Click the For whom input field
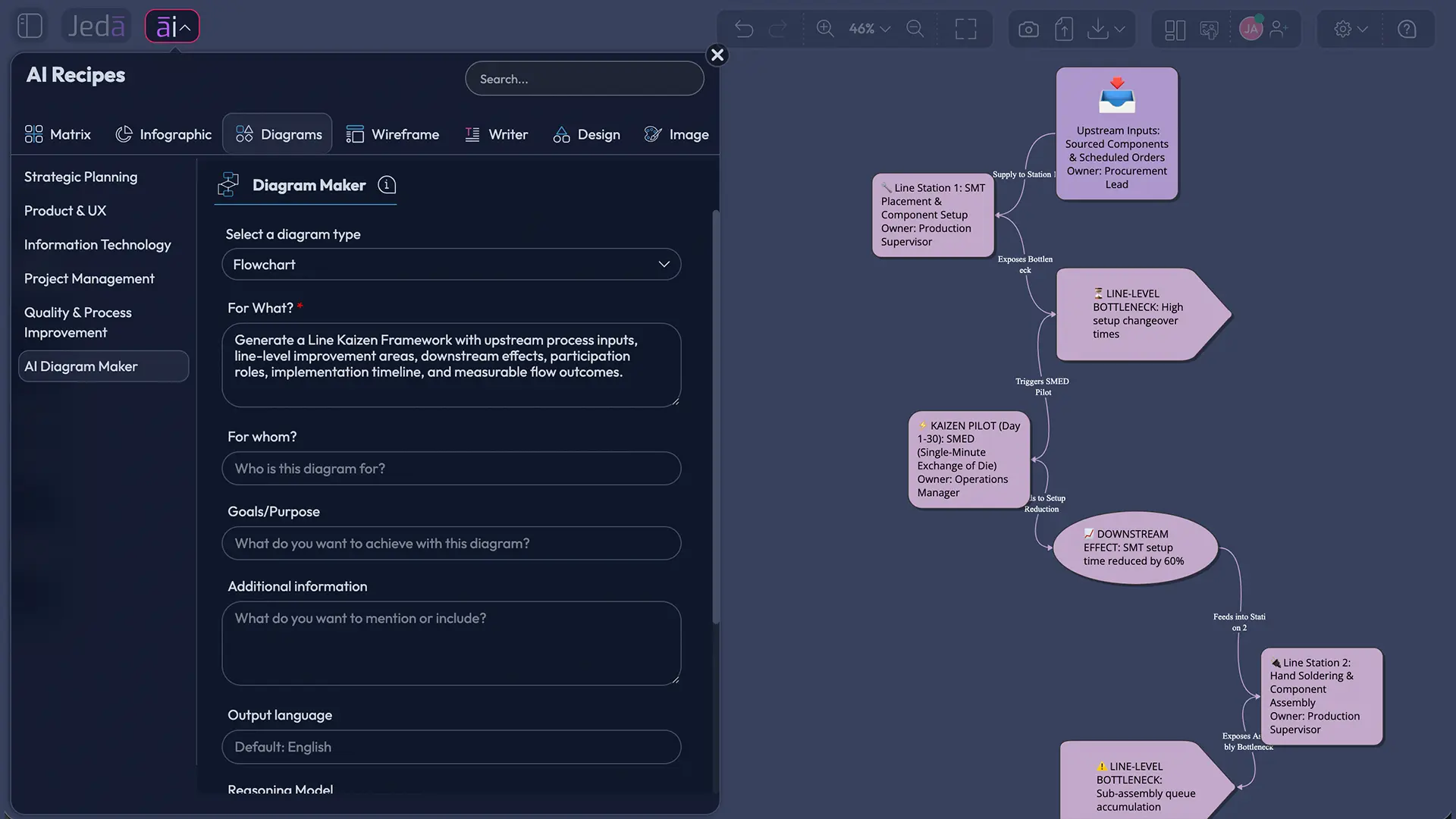Image resolution: width=1456 pixels, height=819 pixels. [x=451, y=469]
